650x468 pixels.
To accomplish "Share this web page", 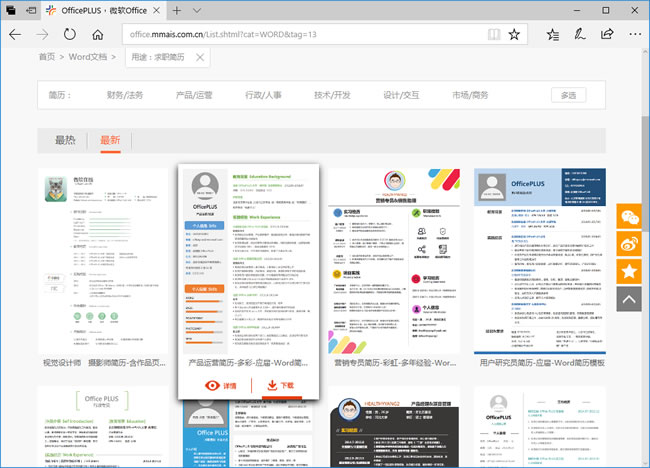I will click(607, 34).
